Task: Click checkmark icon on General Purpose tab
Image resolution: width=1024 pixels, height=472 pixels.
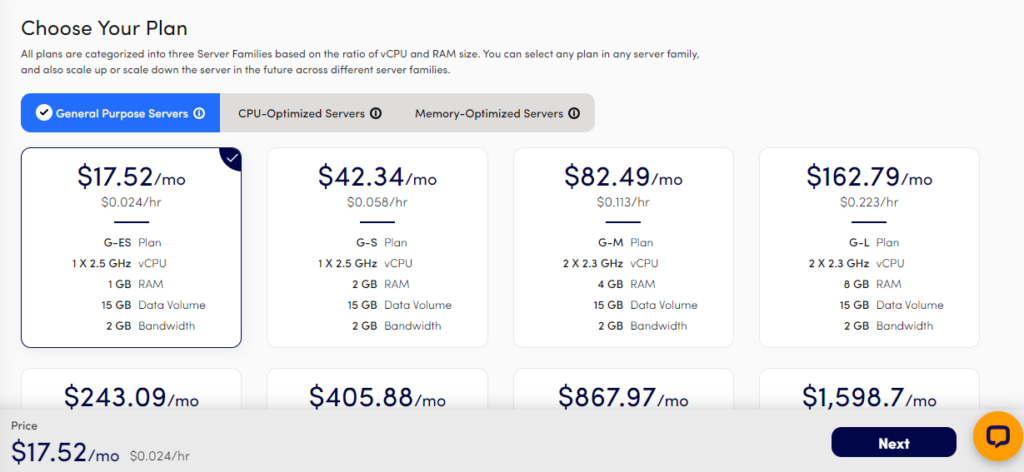Action: [x=43, y=113]
